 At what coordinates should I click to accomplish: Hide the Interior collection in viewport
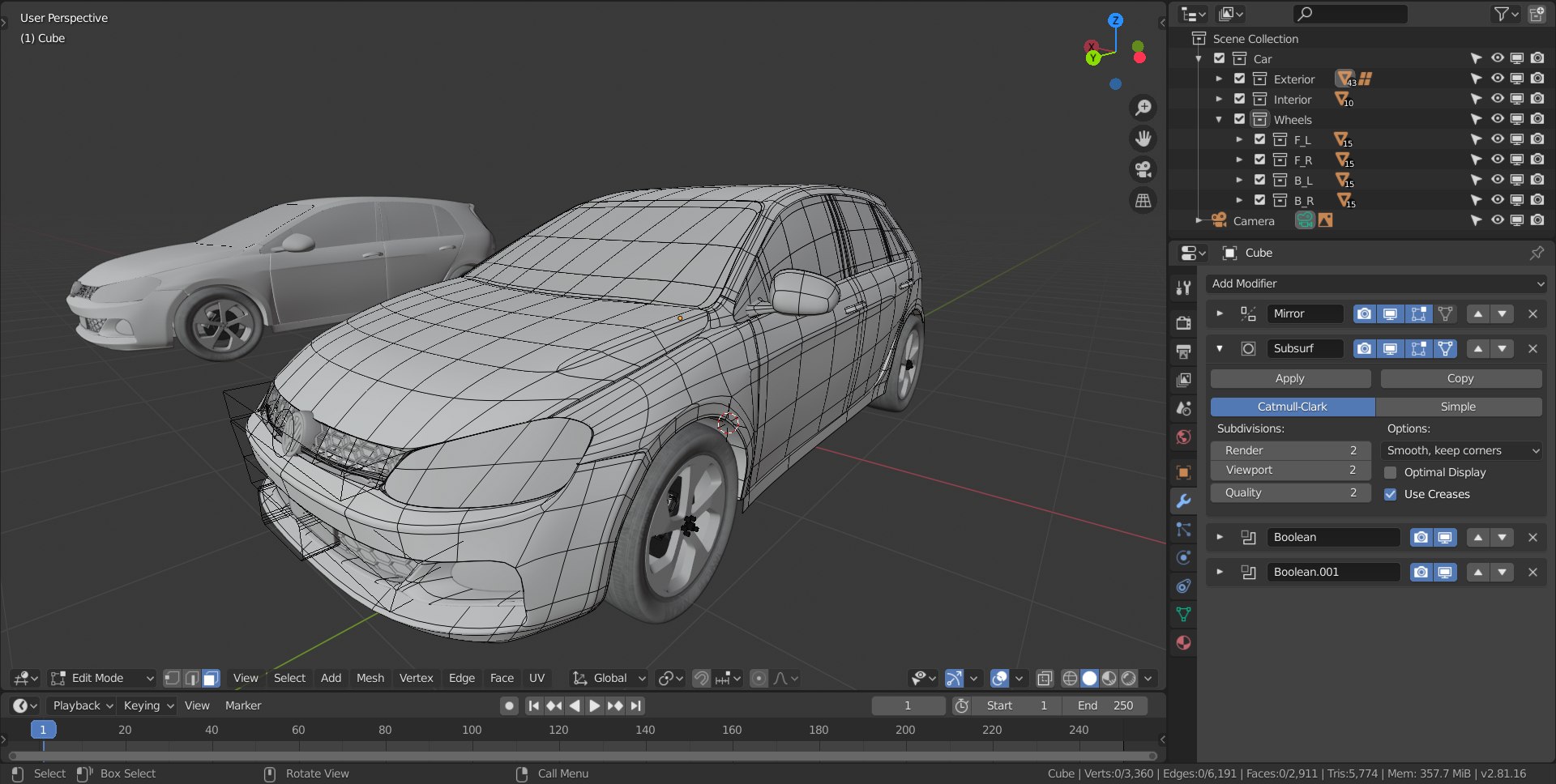[1497, 99]
